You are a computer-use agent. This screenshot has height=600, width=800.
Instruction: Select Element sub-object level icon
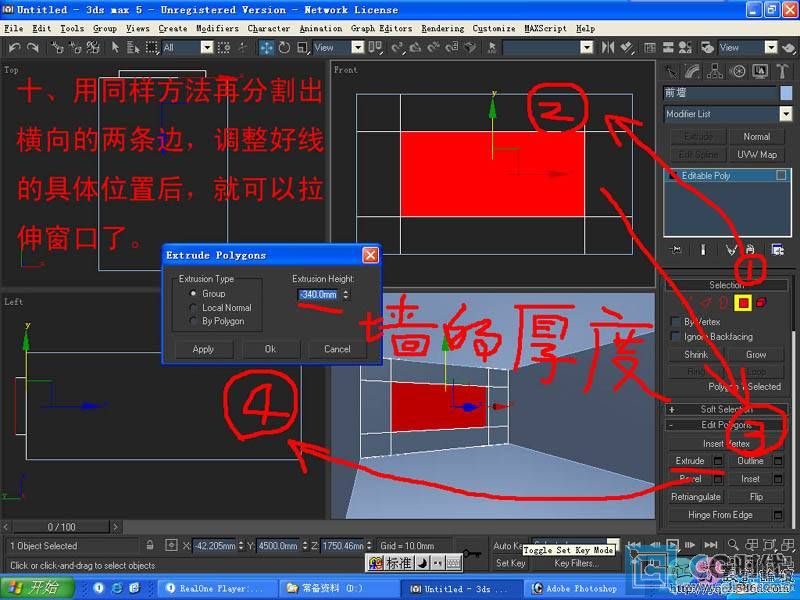click(x=761, y=303)
